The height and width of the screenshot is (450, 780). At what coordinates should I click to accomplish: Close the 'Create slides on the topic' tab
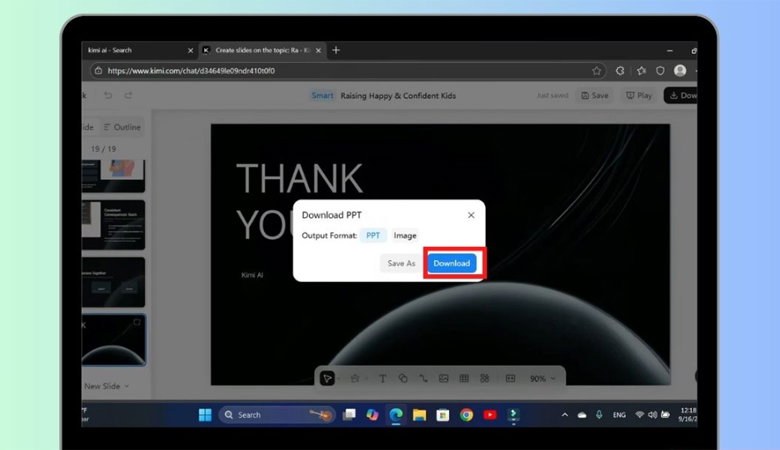(318, 50)
